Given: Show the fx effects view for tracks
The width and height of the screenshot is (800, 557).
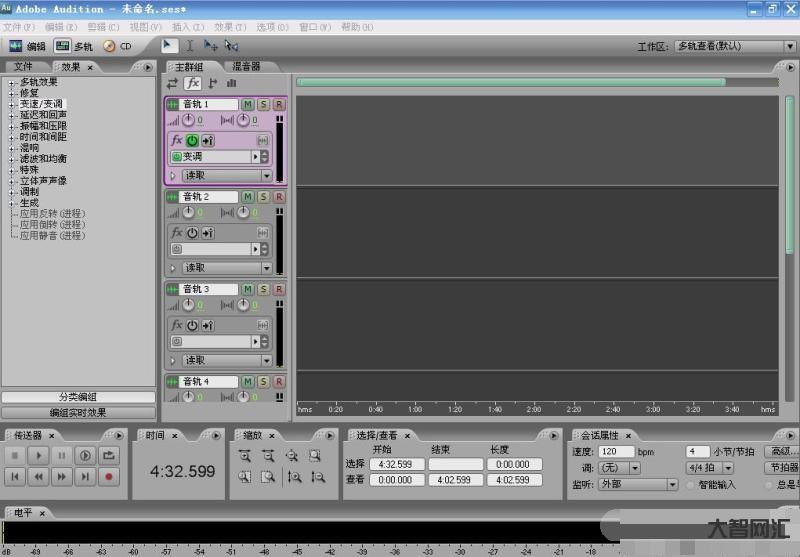Looking at the screenshot, I should click(x=192, y=83).
